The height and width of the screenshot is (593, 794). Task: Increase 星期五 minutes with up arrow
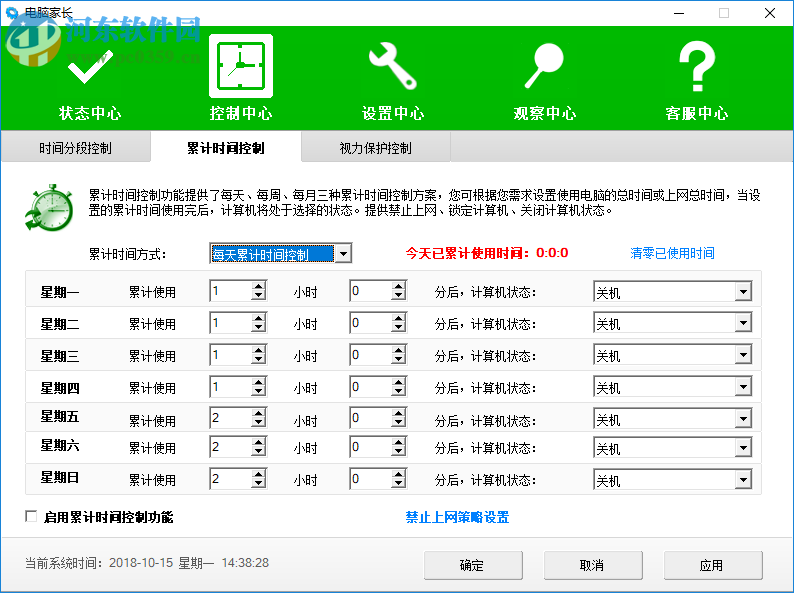click(399, 414)
